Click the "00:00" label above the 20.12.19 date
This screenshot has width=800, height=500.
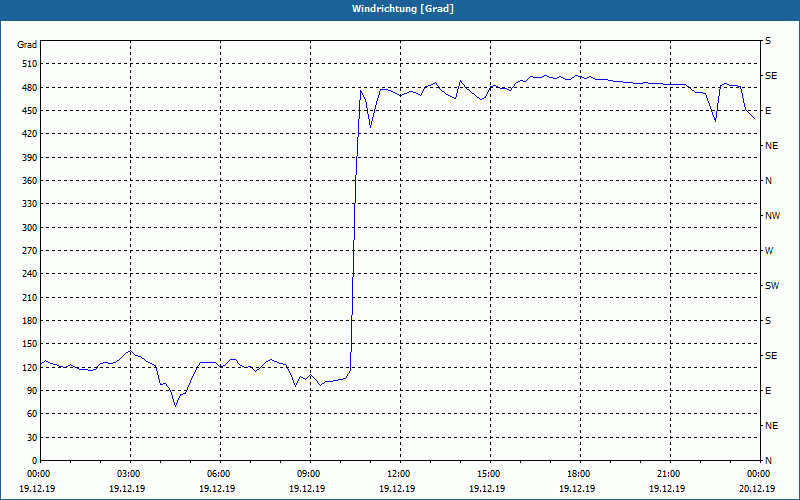tap(760, 474)
